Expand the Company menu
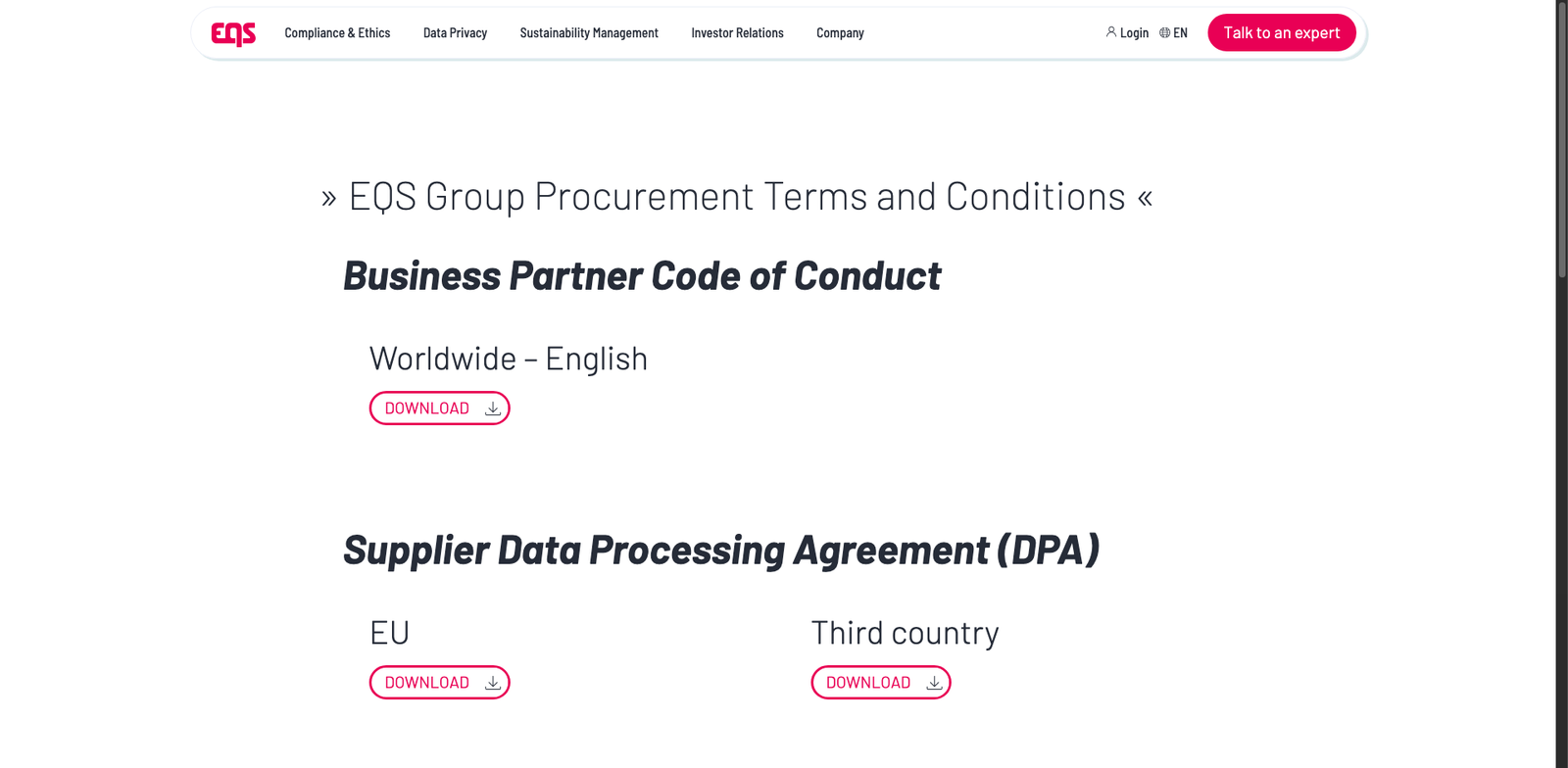The height and width of the screenshot is (768, 1568). [840, 33]
